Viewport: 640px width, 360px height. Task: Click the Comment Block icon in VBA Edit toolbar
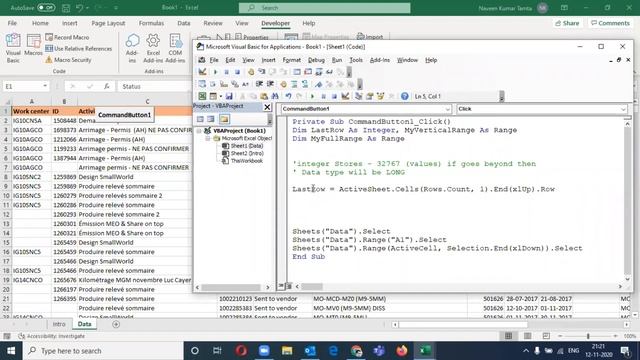click(294, 84)
